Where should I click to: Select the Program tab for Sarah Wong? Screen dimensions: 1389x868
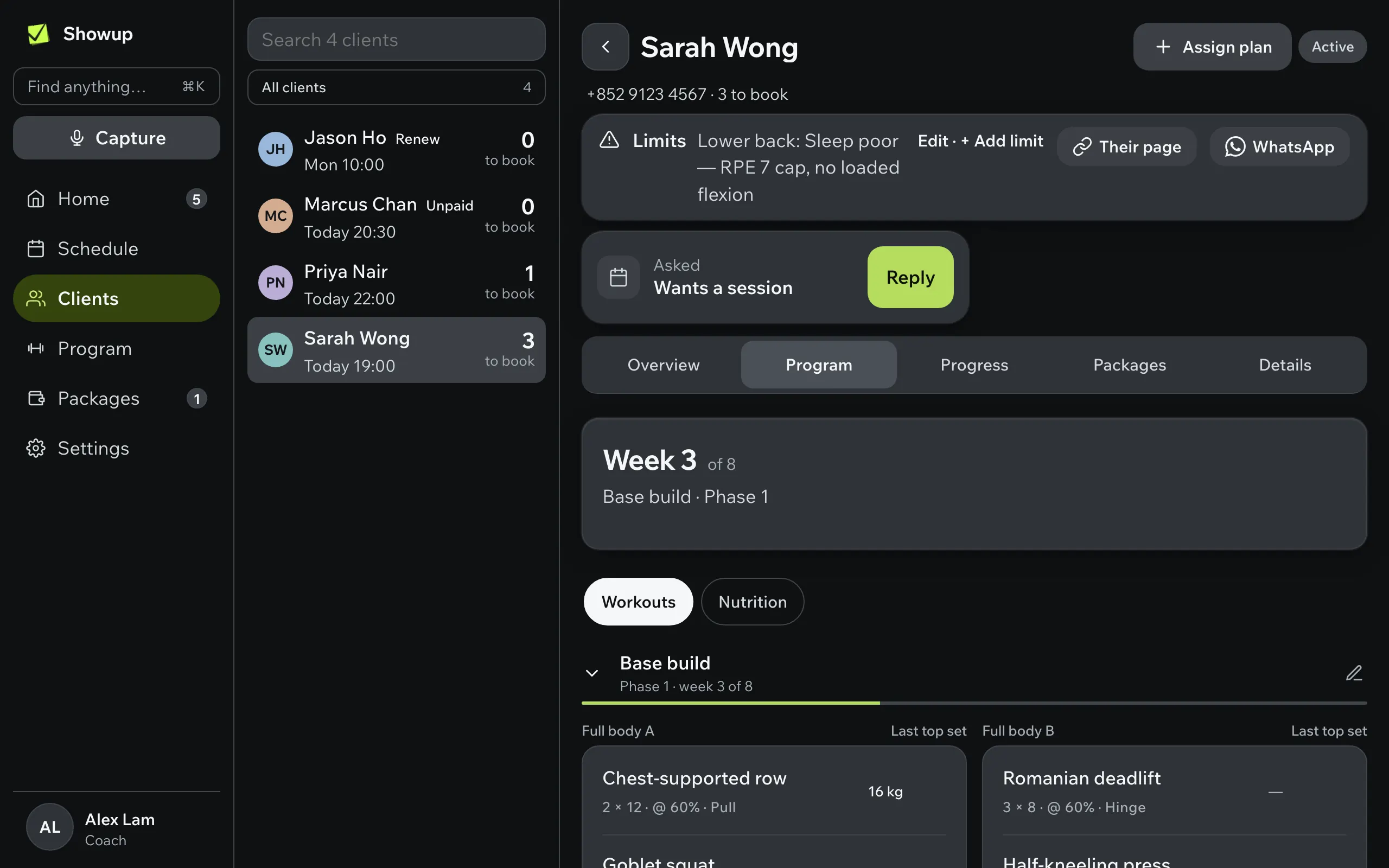click(x=819, y=365)
